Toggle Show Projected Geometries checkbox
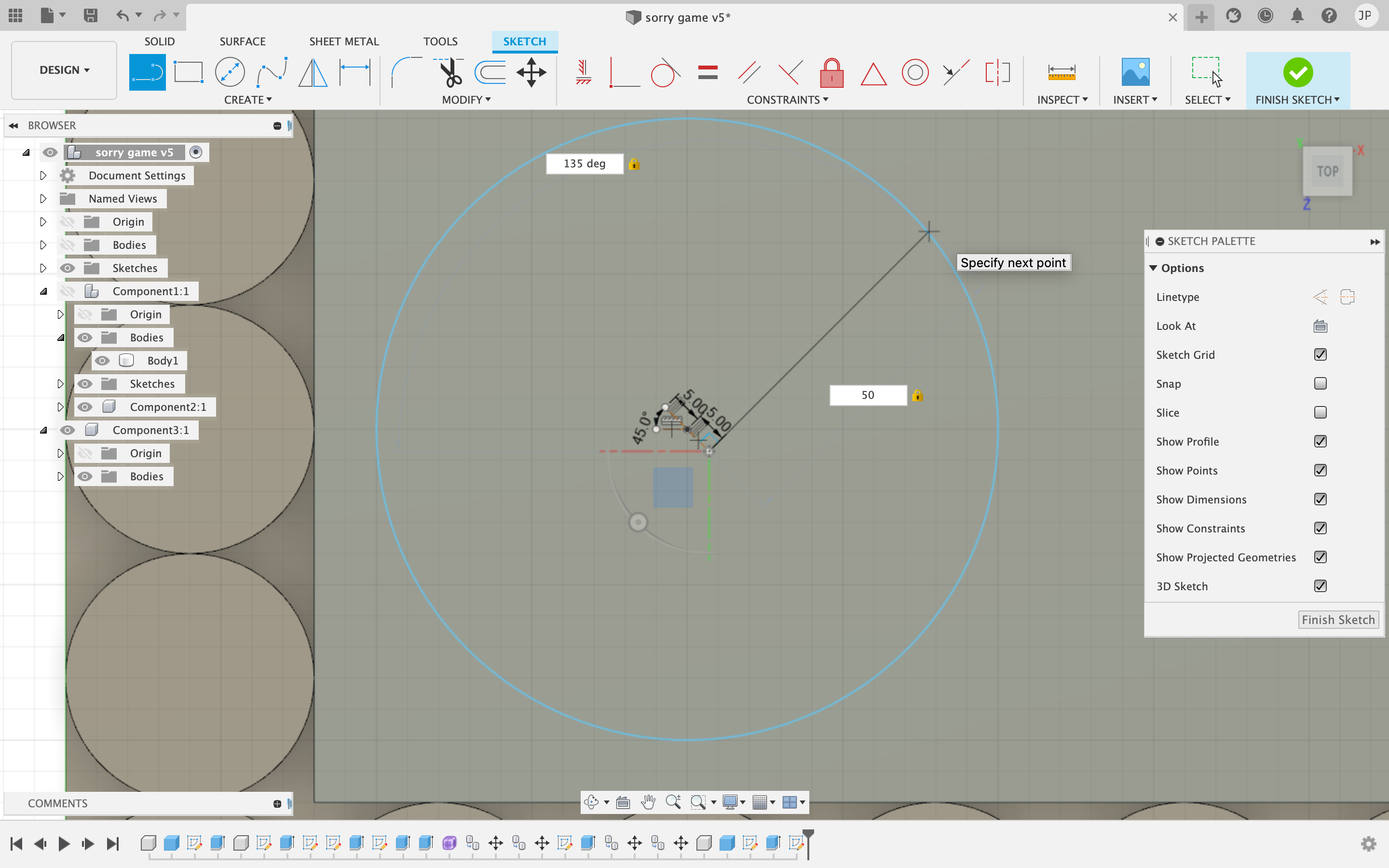Image resolution: width=1389 pixels, height=868 pixels. click(1320, 557)
